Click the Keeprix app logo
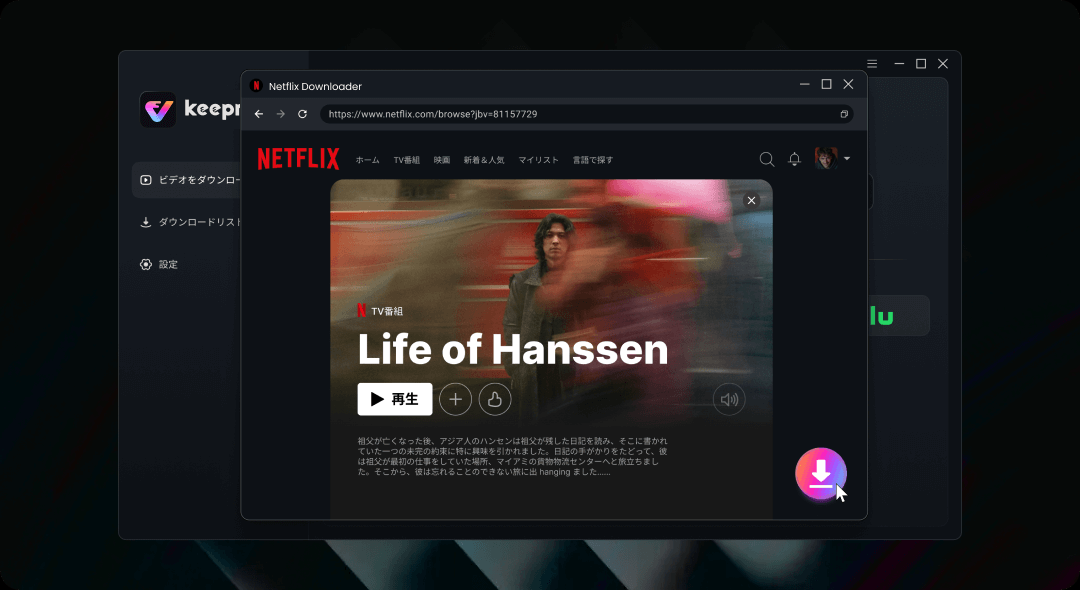Viewport: 1080px width, 590px height. click(x=158, y=109)
